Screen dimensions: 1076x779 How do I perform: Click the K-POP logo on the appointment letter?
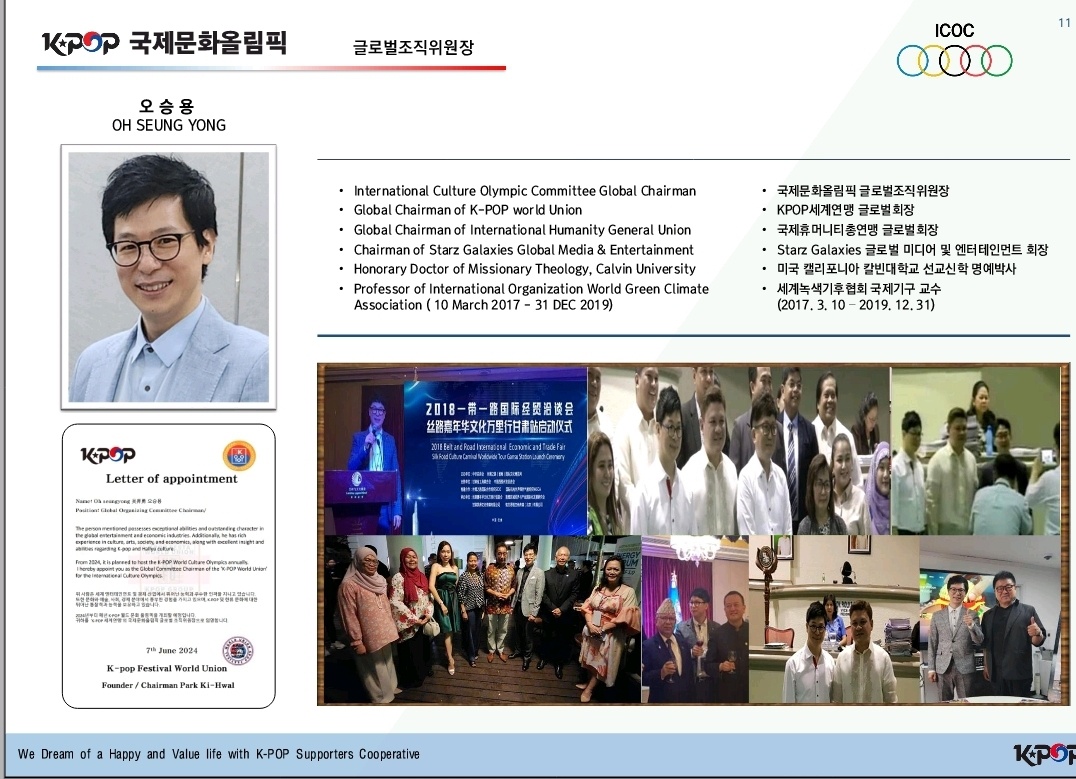[x=108, y=454]
